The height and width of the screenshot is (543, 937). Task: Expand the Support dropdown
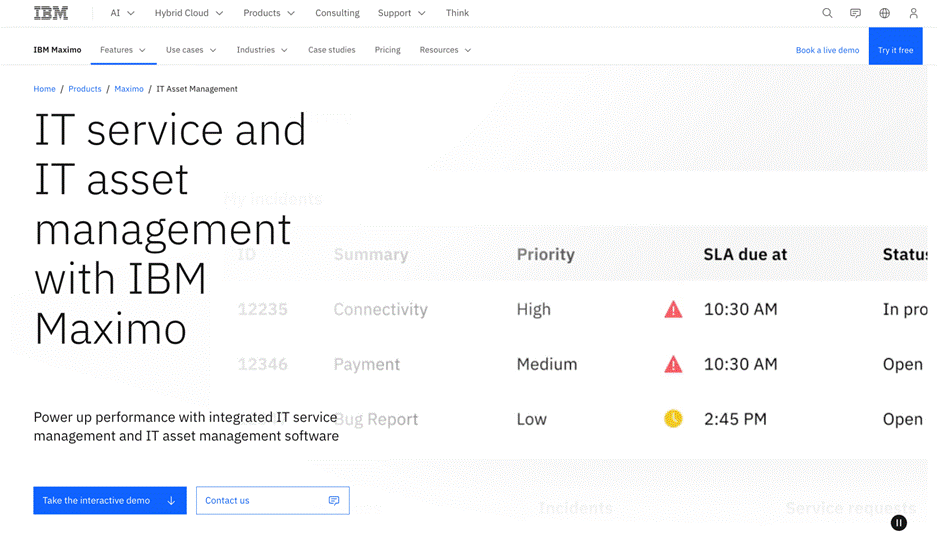(401, 13)
